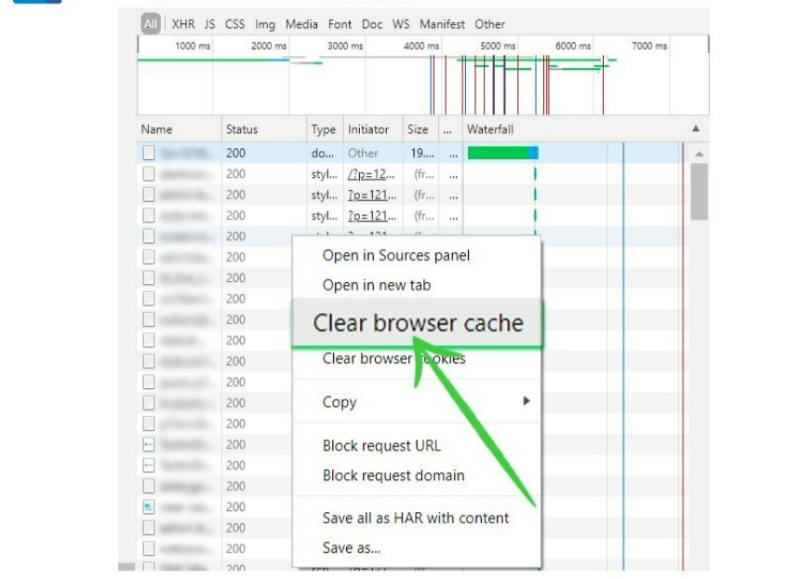This screenshot has width=800, height=579.
Task: Sort by Type column header
Action: 324,129
